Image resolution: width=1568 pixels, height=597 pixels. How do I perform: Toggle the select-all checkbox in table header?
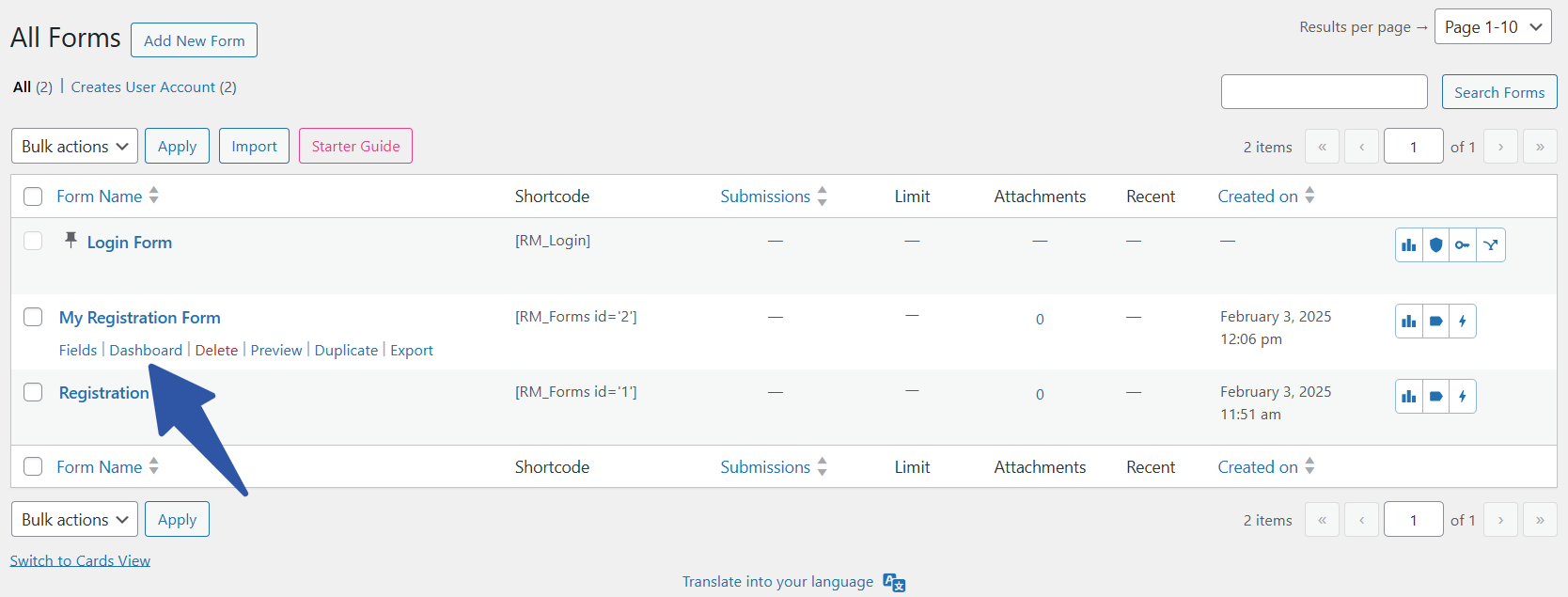(x=33, y=196)
